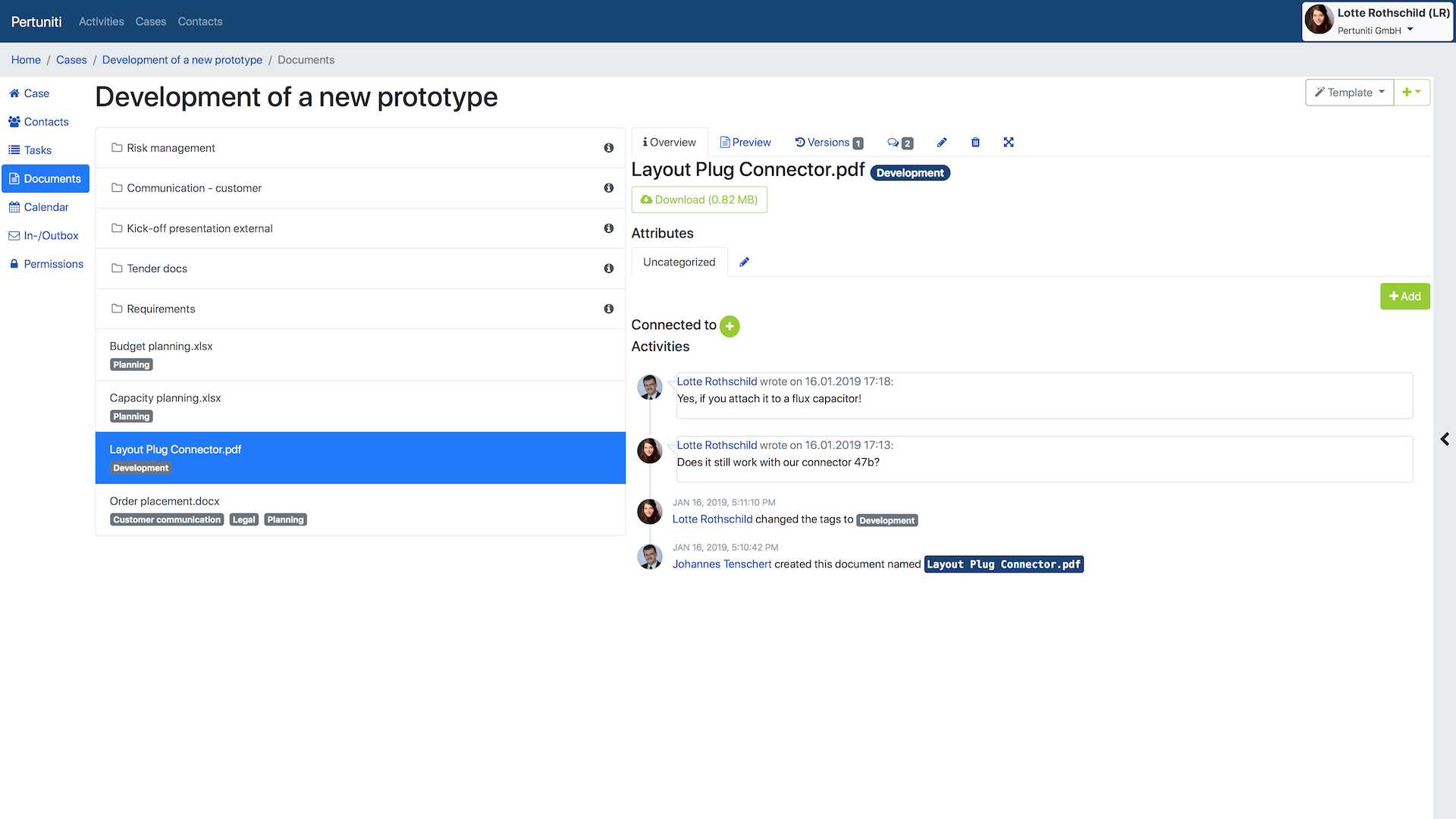Viewport: 1456px width, 819px height.
Task: Click the edit pencil icon in document tabs
Action: pos(942,143)
